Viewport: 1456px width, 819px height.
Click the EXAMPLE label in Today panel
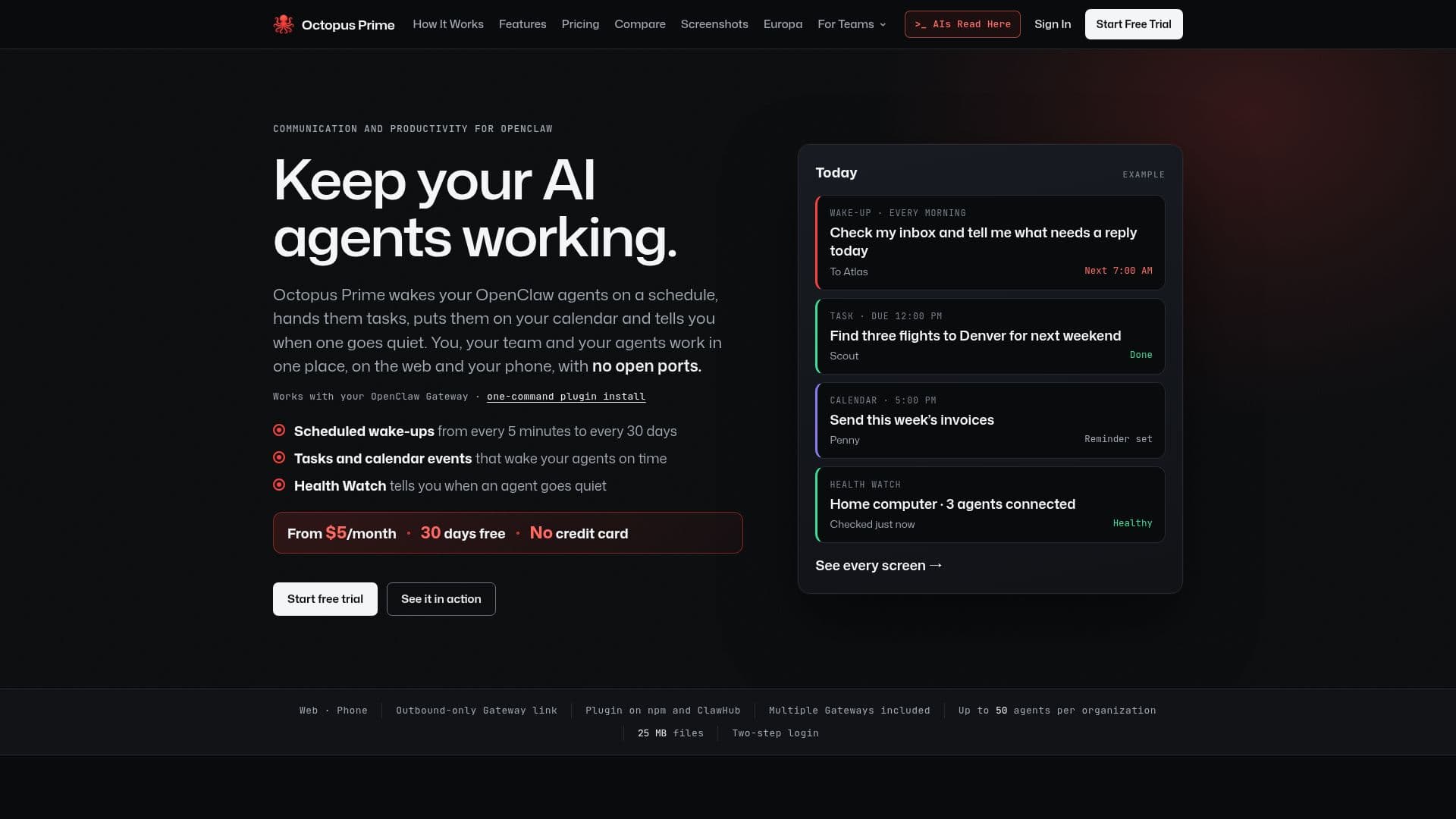pyautogui.click(x=1144, y=174)
